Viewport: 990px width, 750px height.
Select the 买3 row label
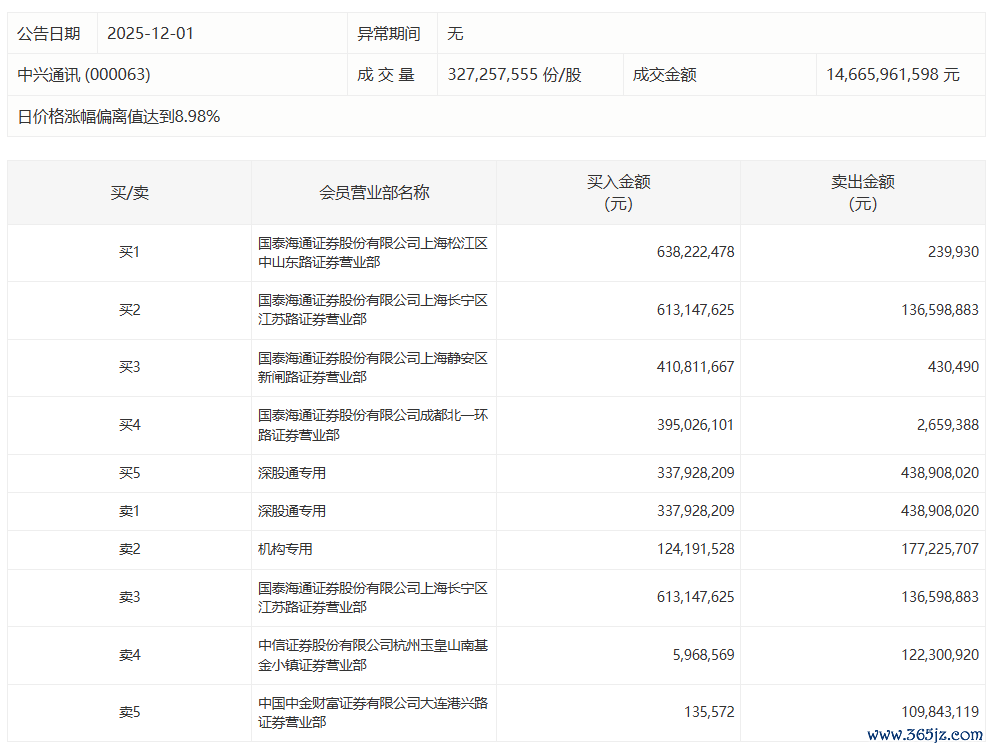coord(129,367)
